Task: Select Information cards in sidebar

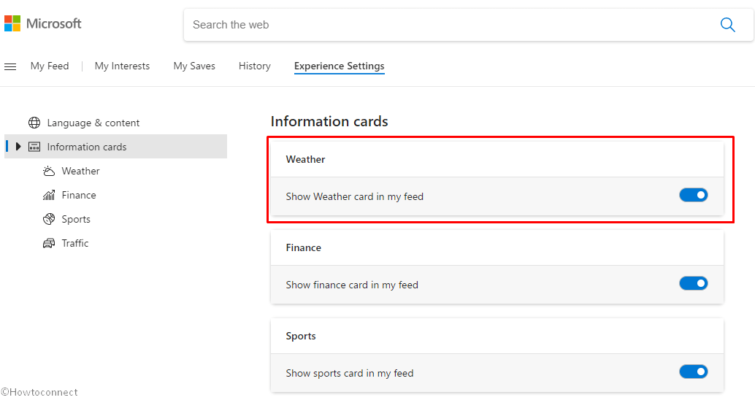Action: point(116,146)
